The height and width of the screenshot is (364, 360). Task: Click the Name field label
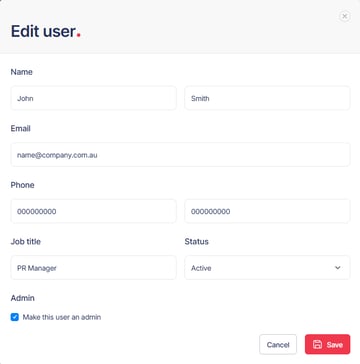22,72
